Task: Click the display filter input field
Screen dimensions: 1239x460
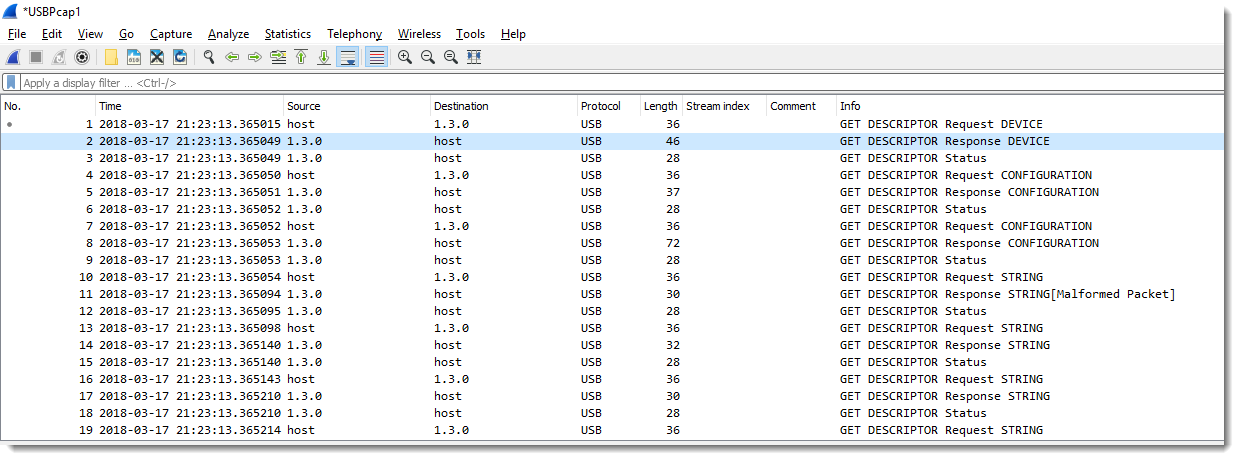Action: point(620,83)
